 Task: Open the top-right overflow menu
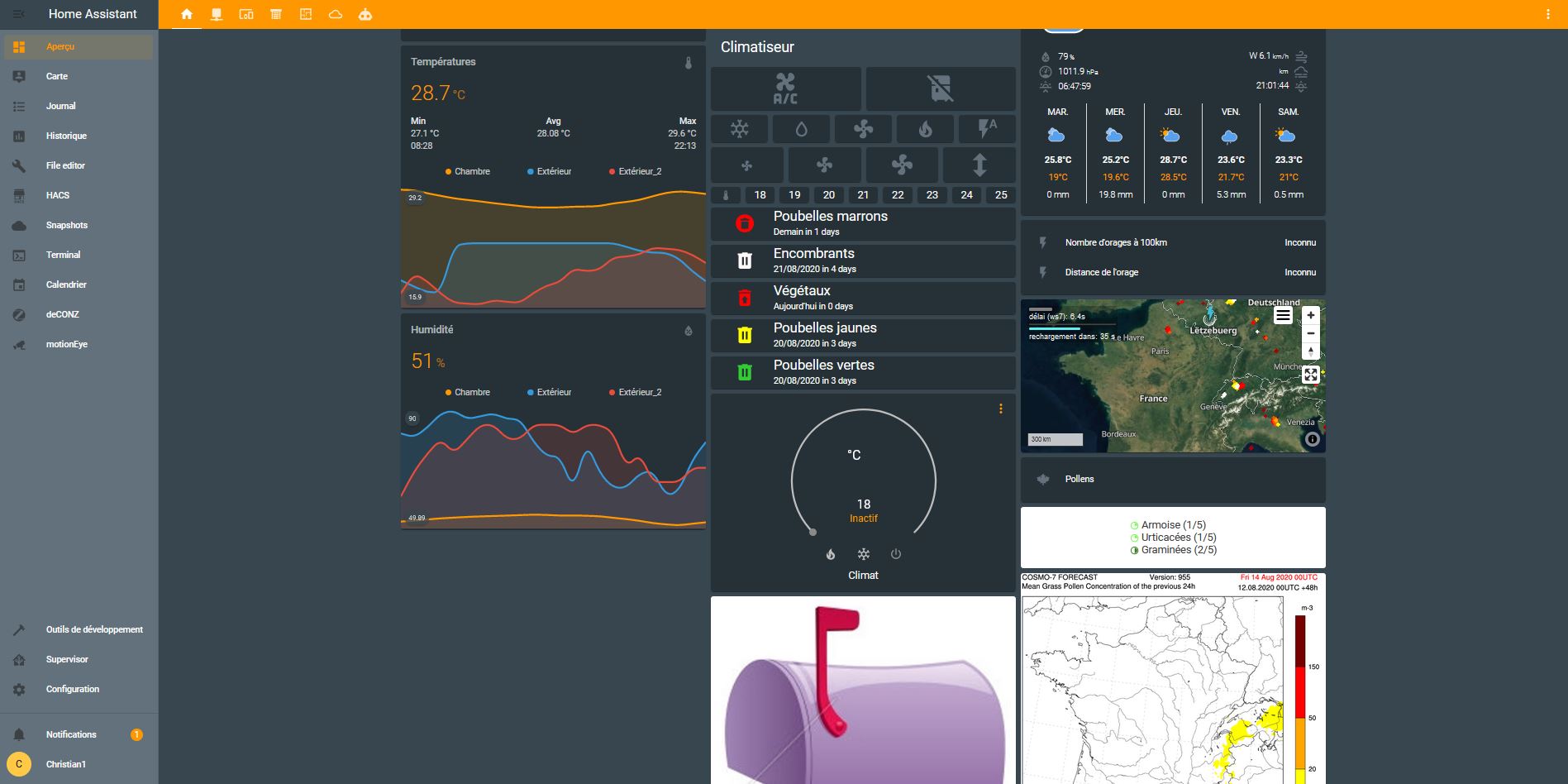(x=1548, y=14)
